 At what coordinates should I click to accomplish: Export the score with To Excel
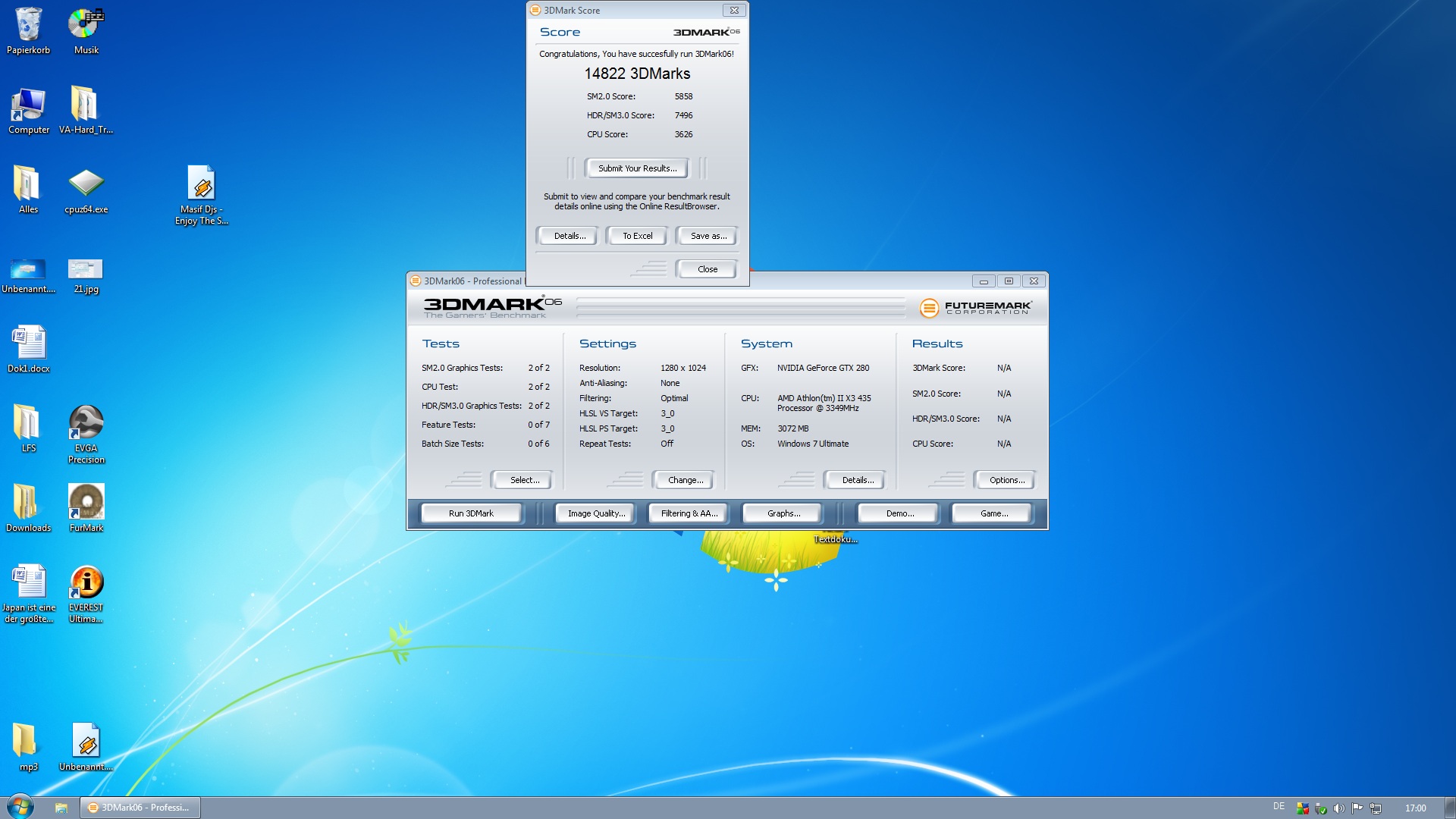[637, 236]
